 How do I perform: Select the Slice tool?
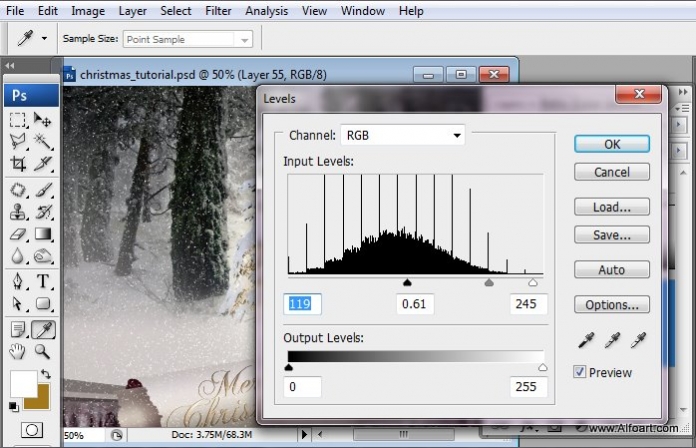pos(43,163)
